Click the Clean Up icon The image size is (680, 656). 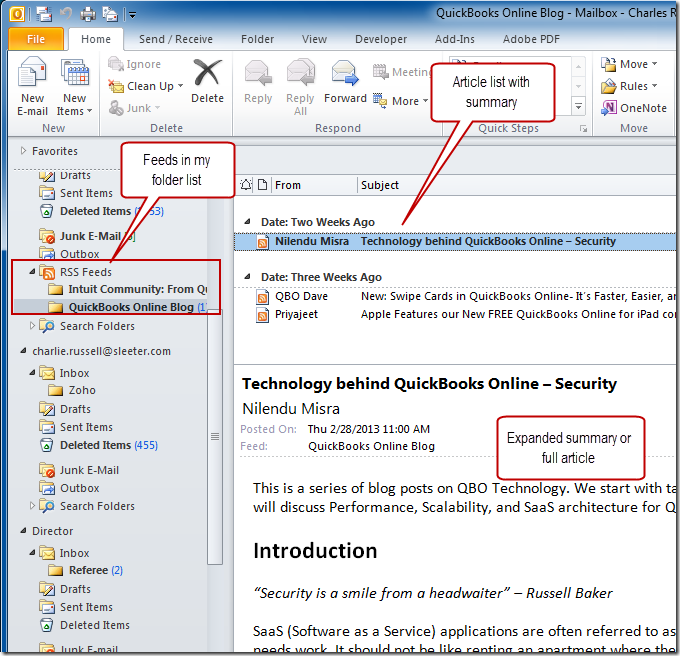[116, 86]
